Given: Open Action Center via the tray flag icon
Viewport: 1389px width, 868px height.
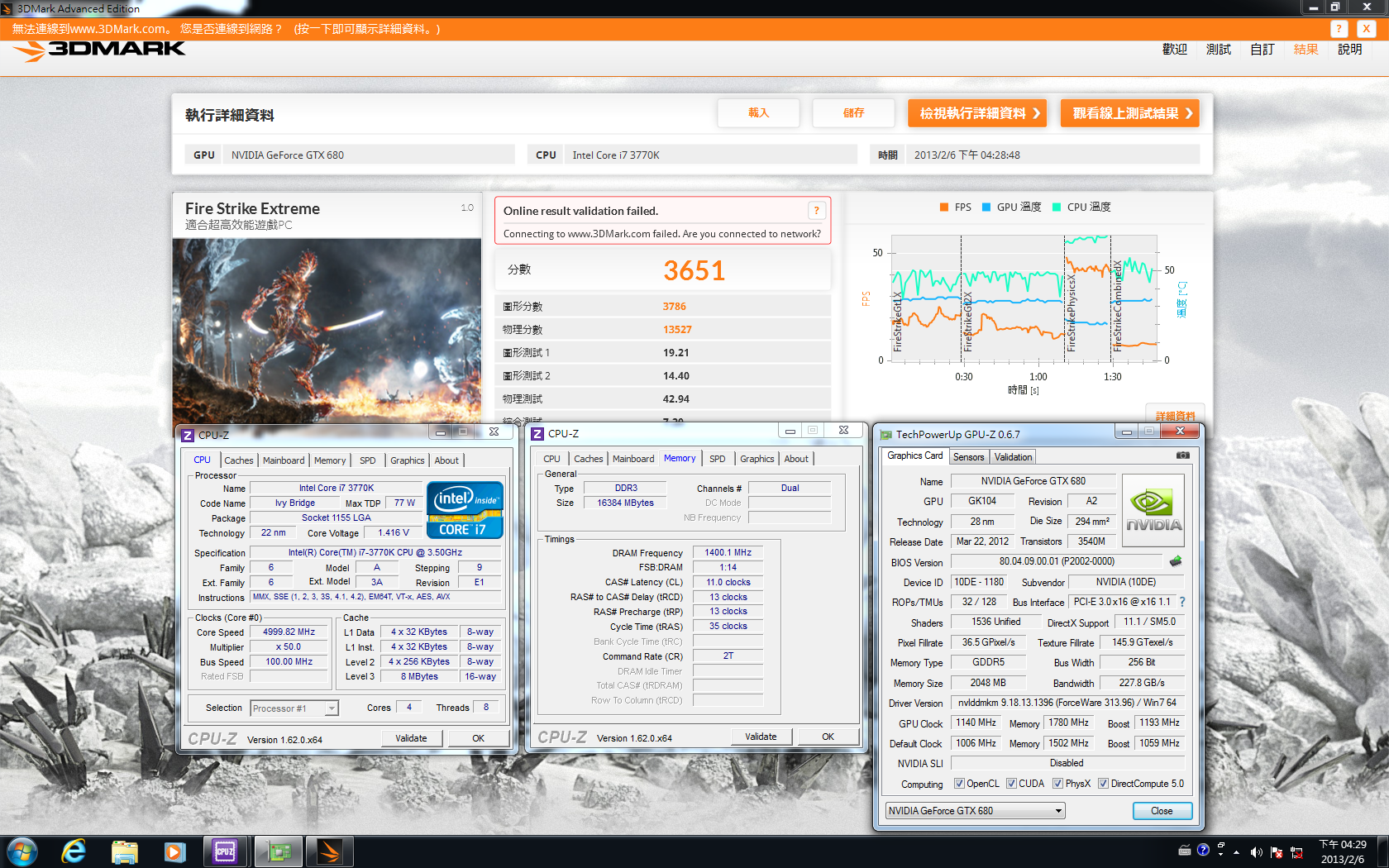Looking at the screenshot, I should click(x=1277, y=852).
